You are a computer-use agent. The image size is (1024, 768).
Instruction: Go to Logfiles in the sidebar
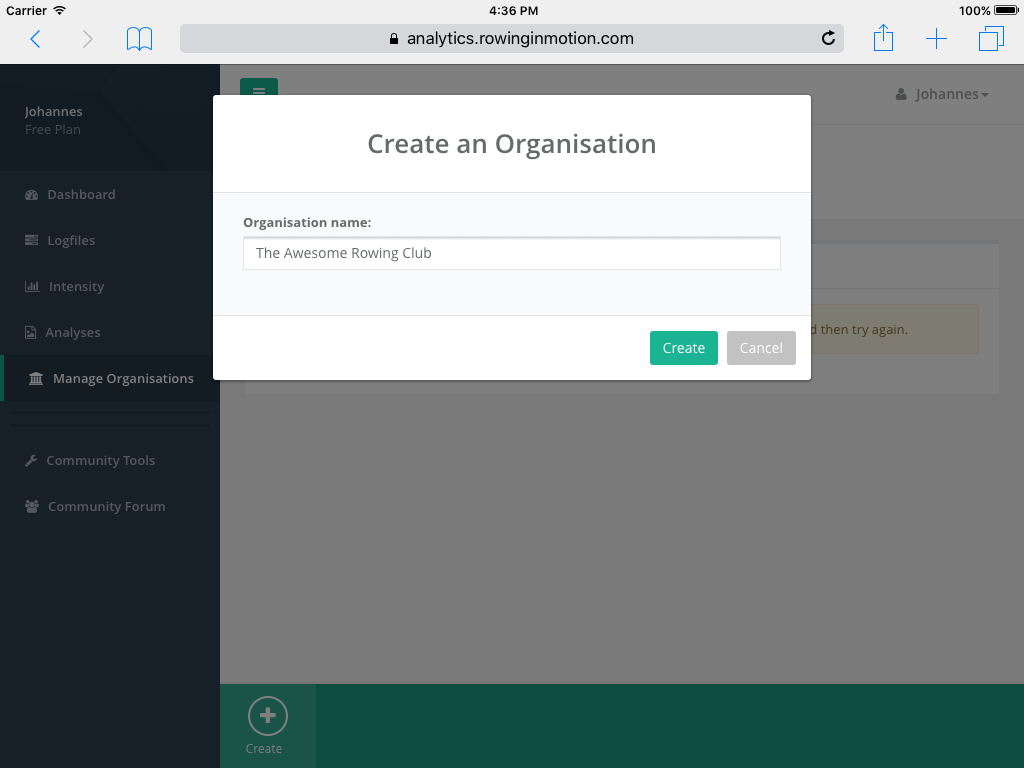70,240
